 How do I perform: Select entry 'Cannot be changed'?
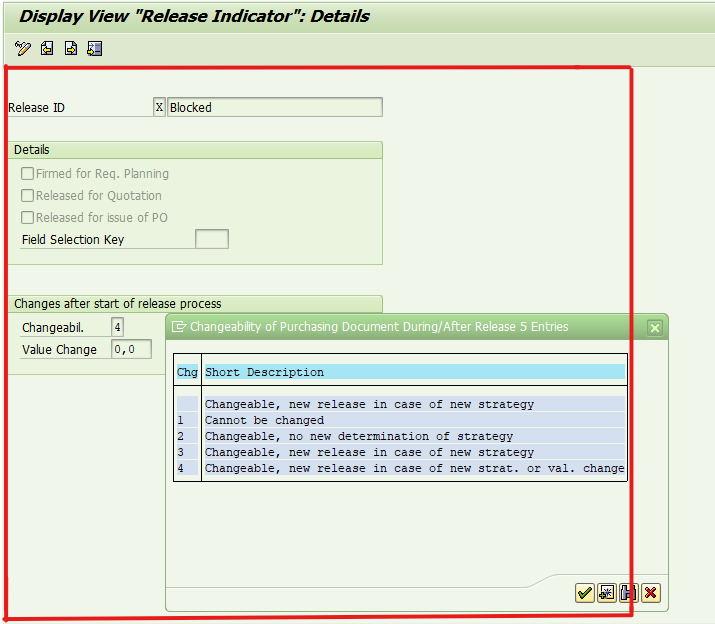(x=265, y=421)
